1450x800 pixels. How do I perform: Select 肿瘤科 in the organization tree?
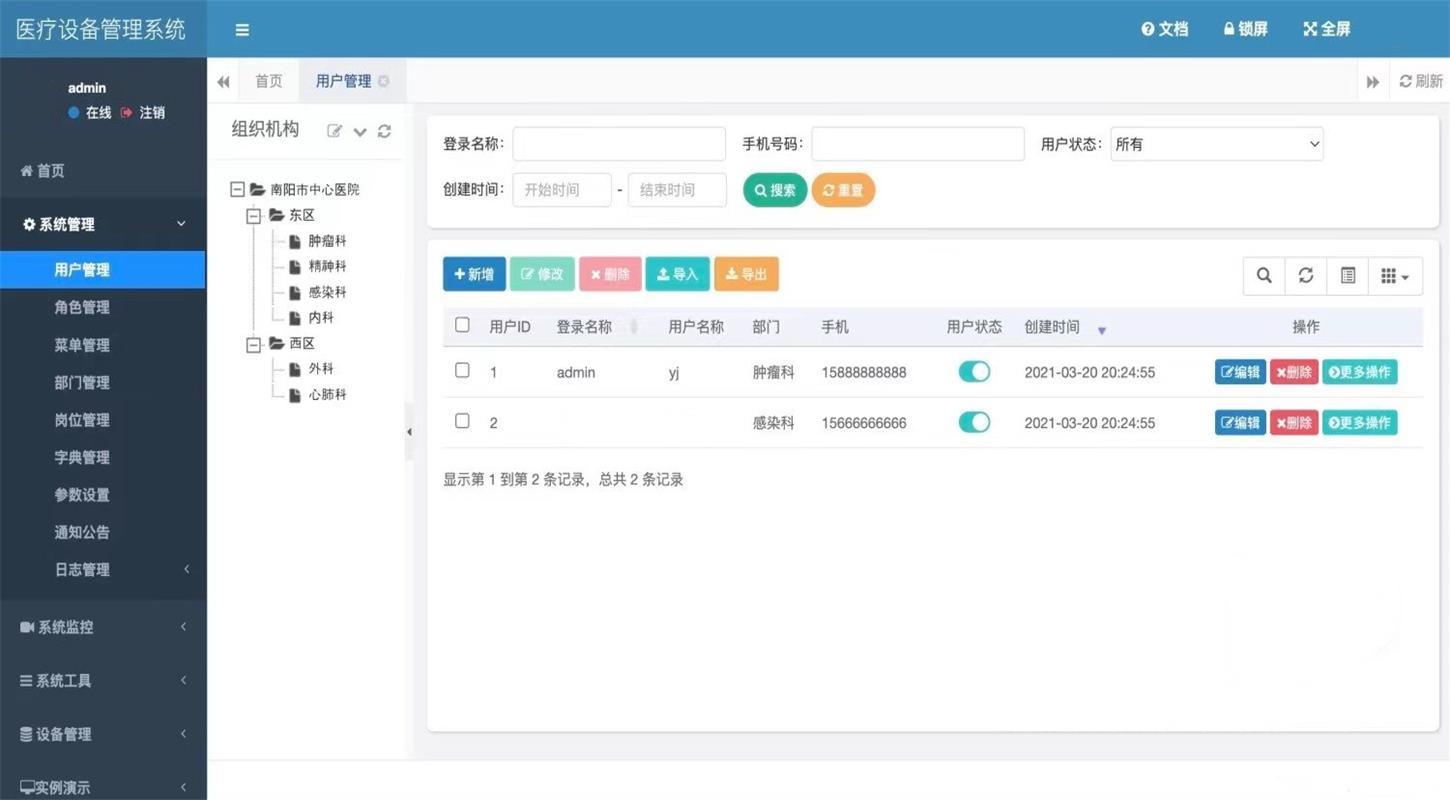pyautogui.click(x=327, y=241)
